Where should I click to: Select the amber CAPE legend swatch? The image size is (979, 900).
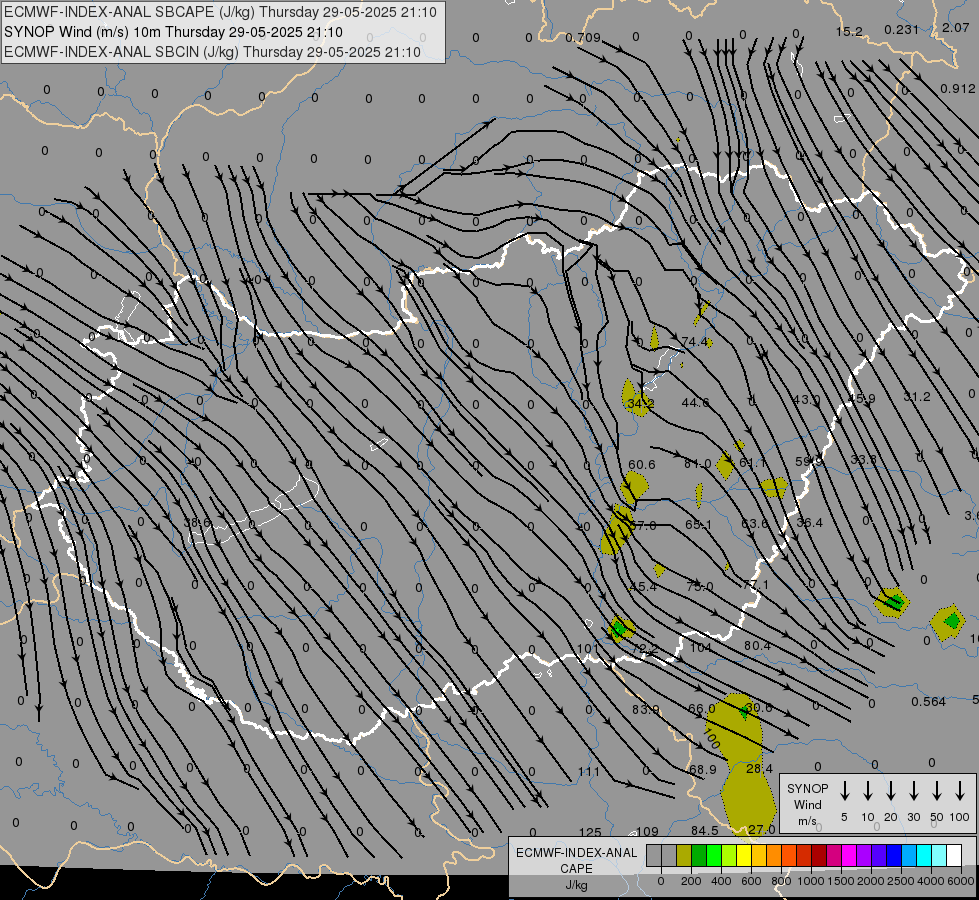coord(759,856)
